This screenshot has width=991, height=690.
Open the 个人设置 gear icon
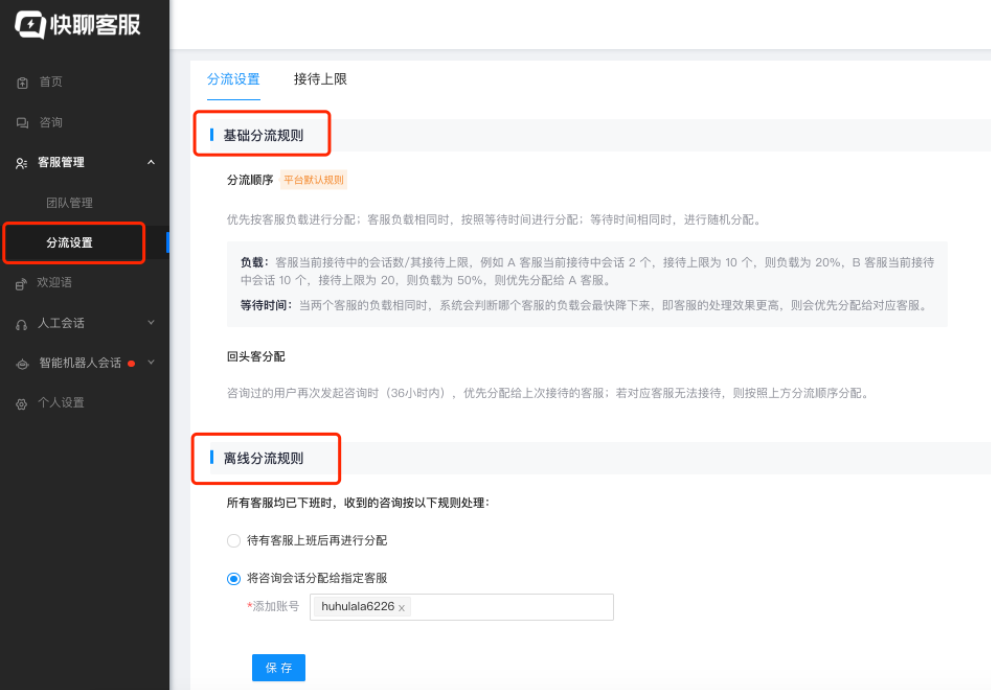click(20, 403)
